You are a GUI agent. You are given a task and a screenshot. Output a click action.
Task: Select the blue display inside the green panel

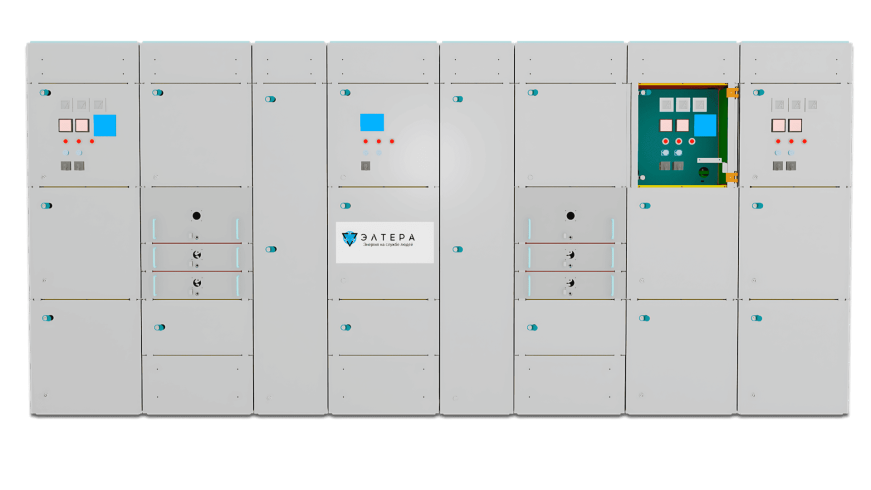click(705, 126)
